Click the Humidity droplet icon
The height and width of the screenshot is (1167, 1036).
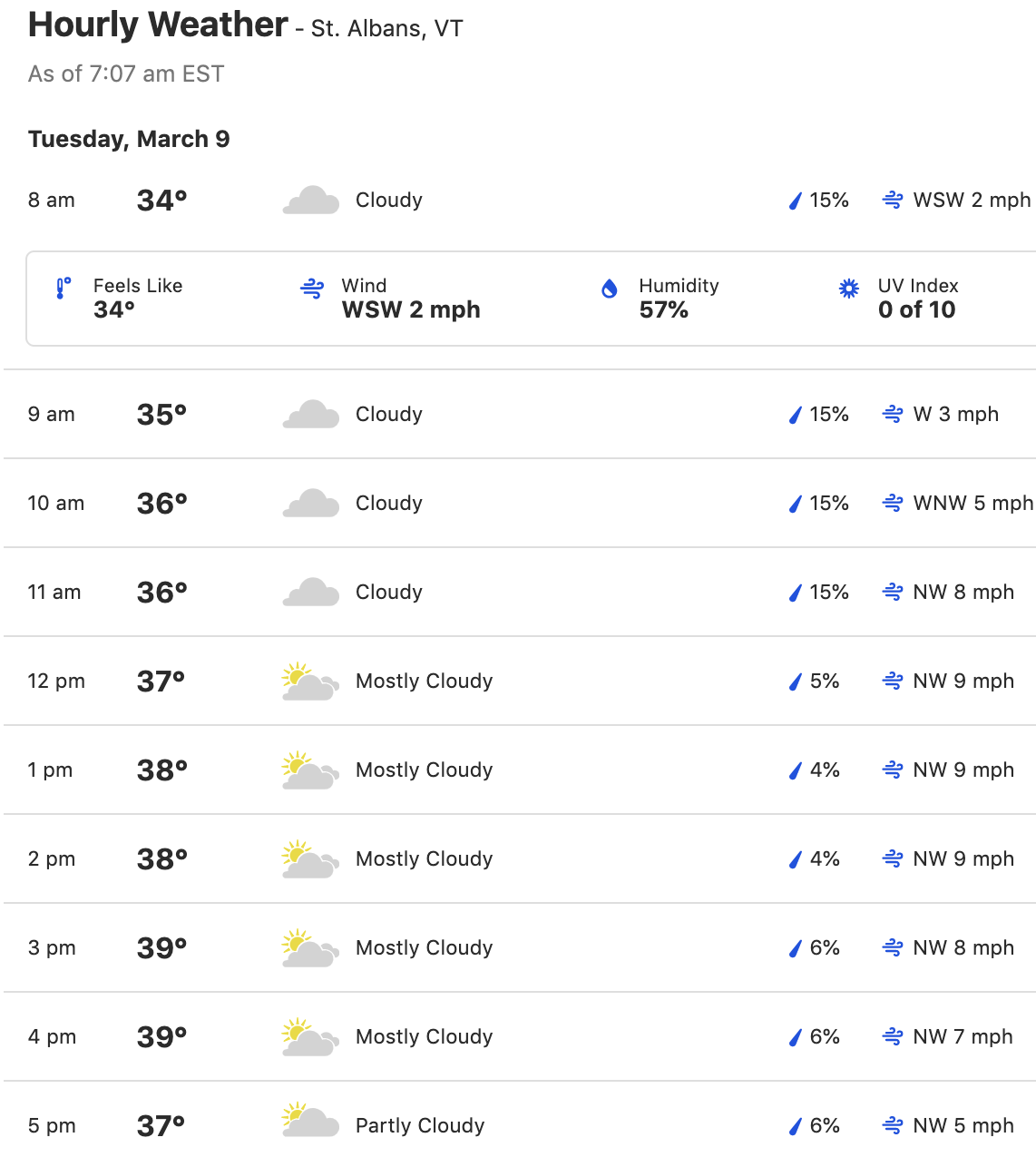click(610, 289)
